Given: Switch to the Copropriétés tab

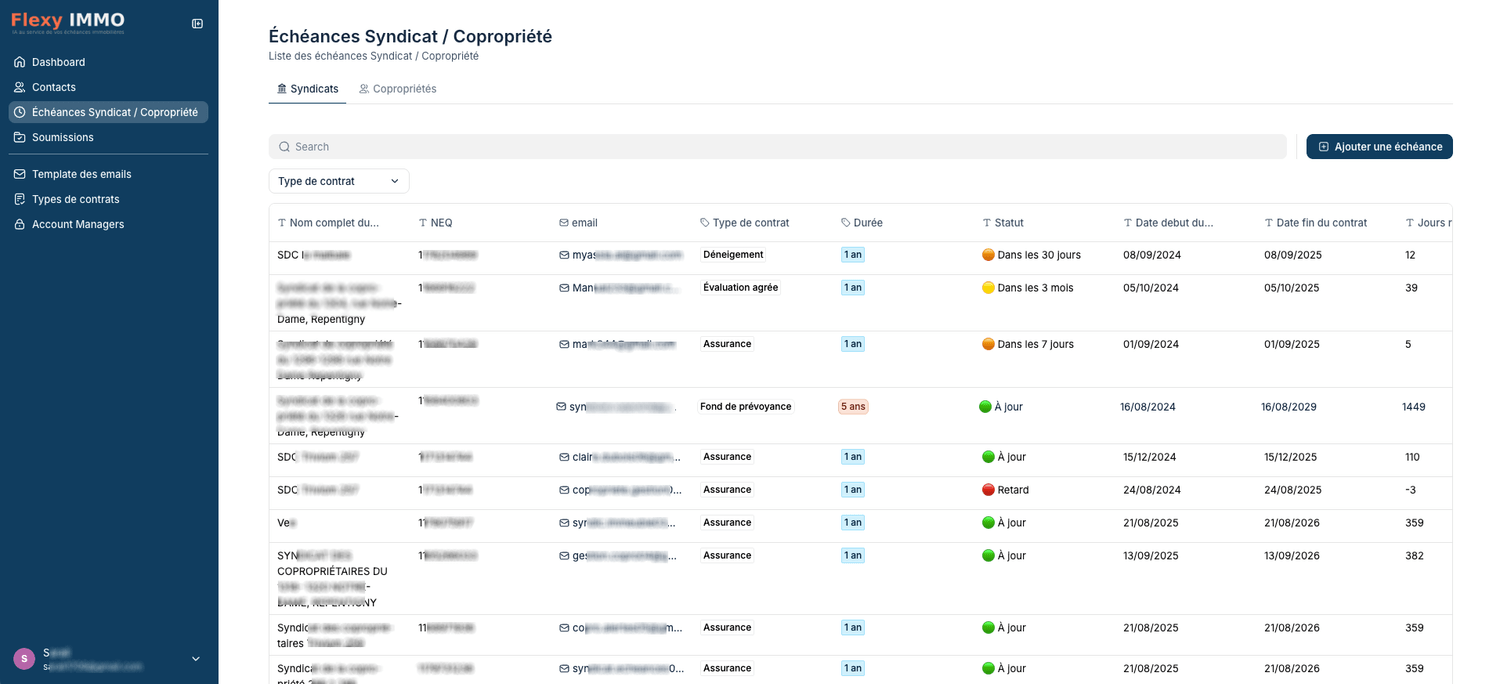Looking at the screenshot, I should tap(398, 89).
